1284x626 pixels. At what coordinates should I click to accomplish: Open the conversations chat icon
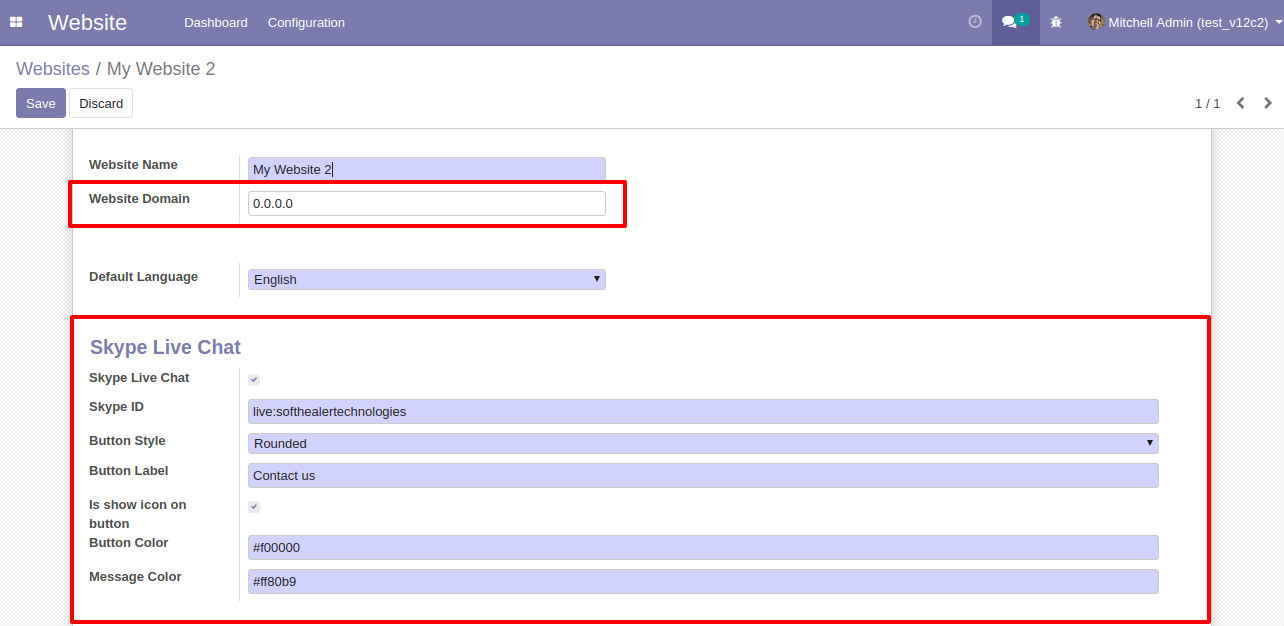[x=1015, y=22]
